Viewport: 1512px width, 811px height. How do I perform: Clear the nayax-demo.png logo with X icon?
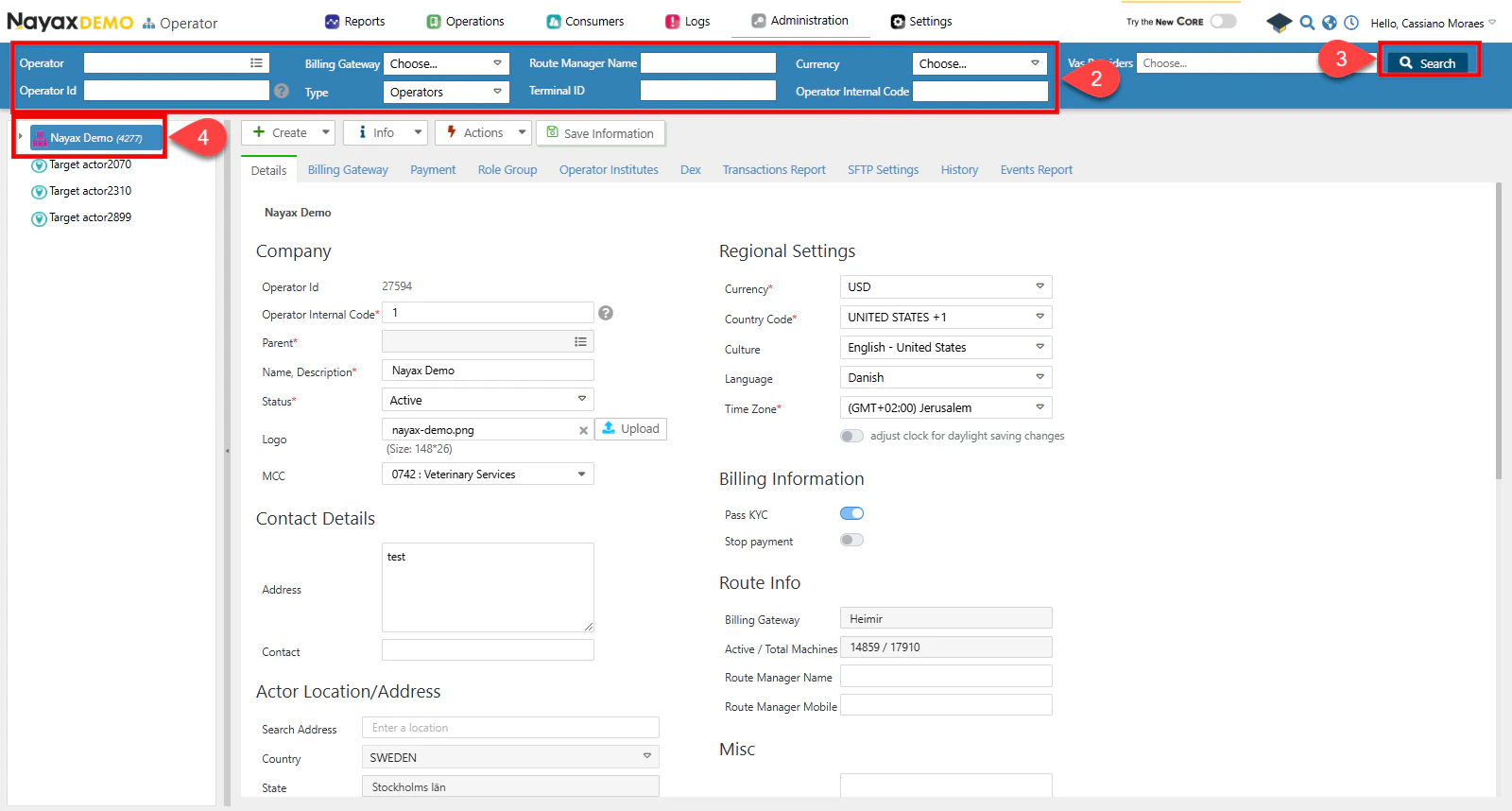coord(584,430)
